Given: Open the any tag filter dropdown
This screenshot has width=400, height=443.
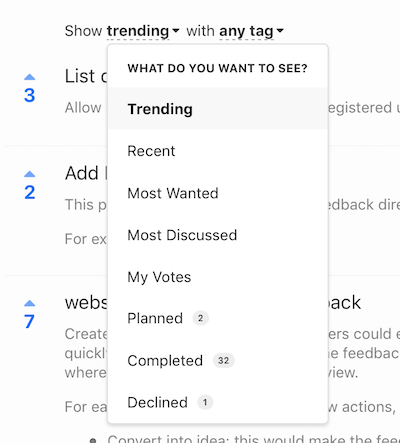Looking at the screenshot, I should coord(246,31).
